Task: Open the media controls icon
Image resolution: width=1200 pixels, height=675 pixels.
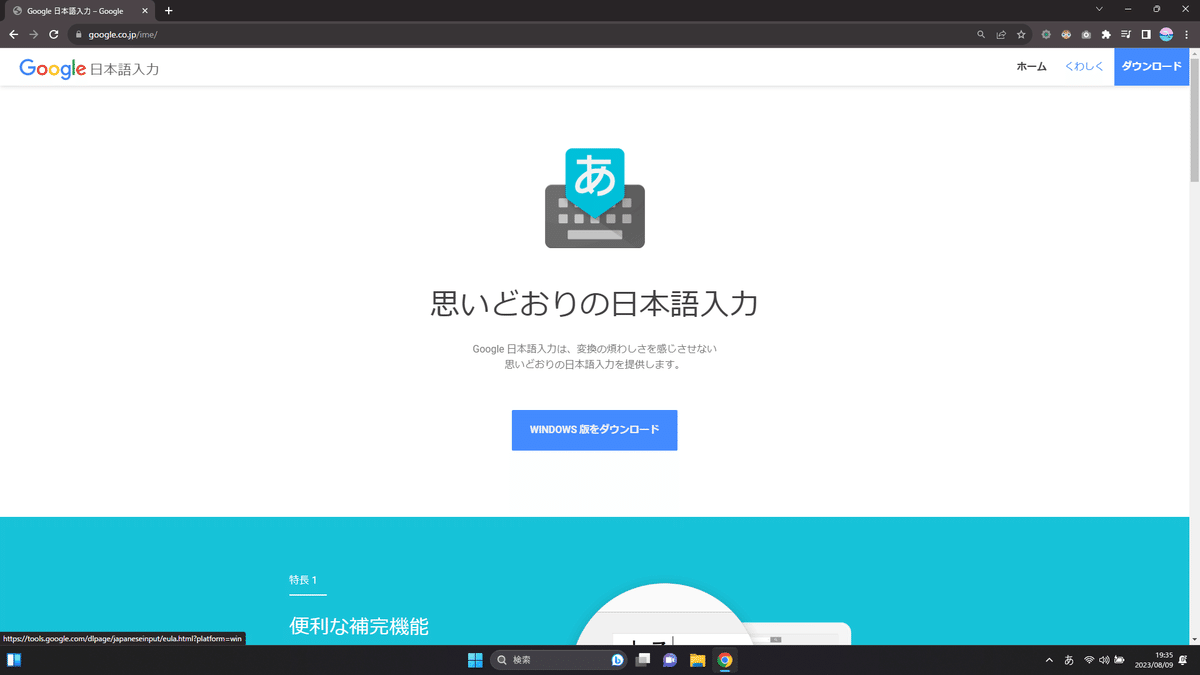Action: tap(1126, 34)
